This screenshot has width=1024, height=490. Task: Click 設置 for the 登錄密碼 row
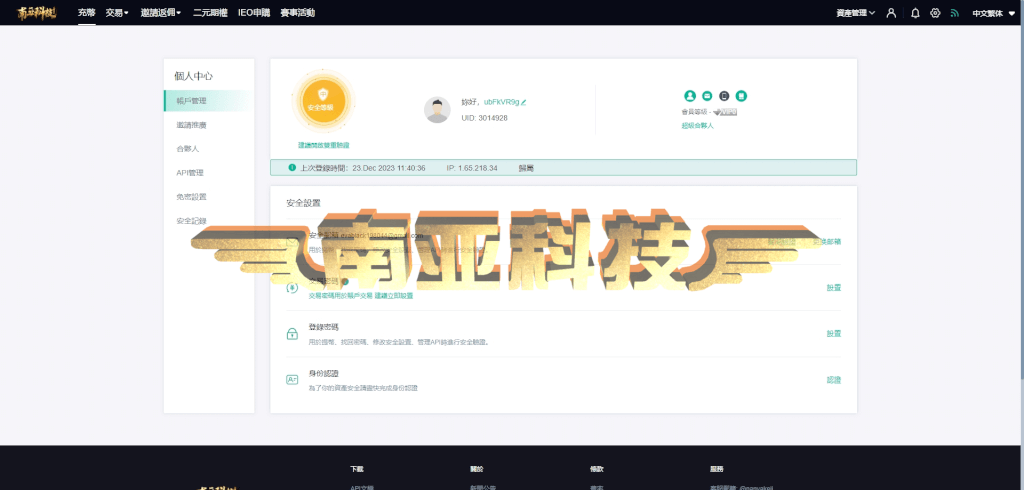click(833, 333)
